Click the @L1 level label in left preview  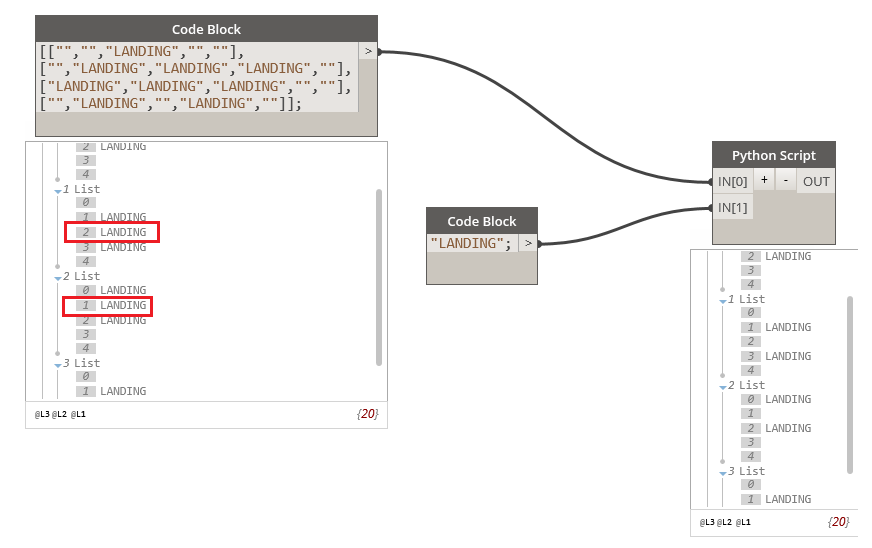(78, 414)
